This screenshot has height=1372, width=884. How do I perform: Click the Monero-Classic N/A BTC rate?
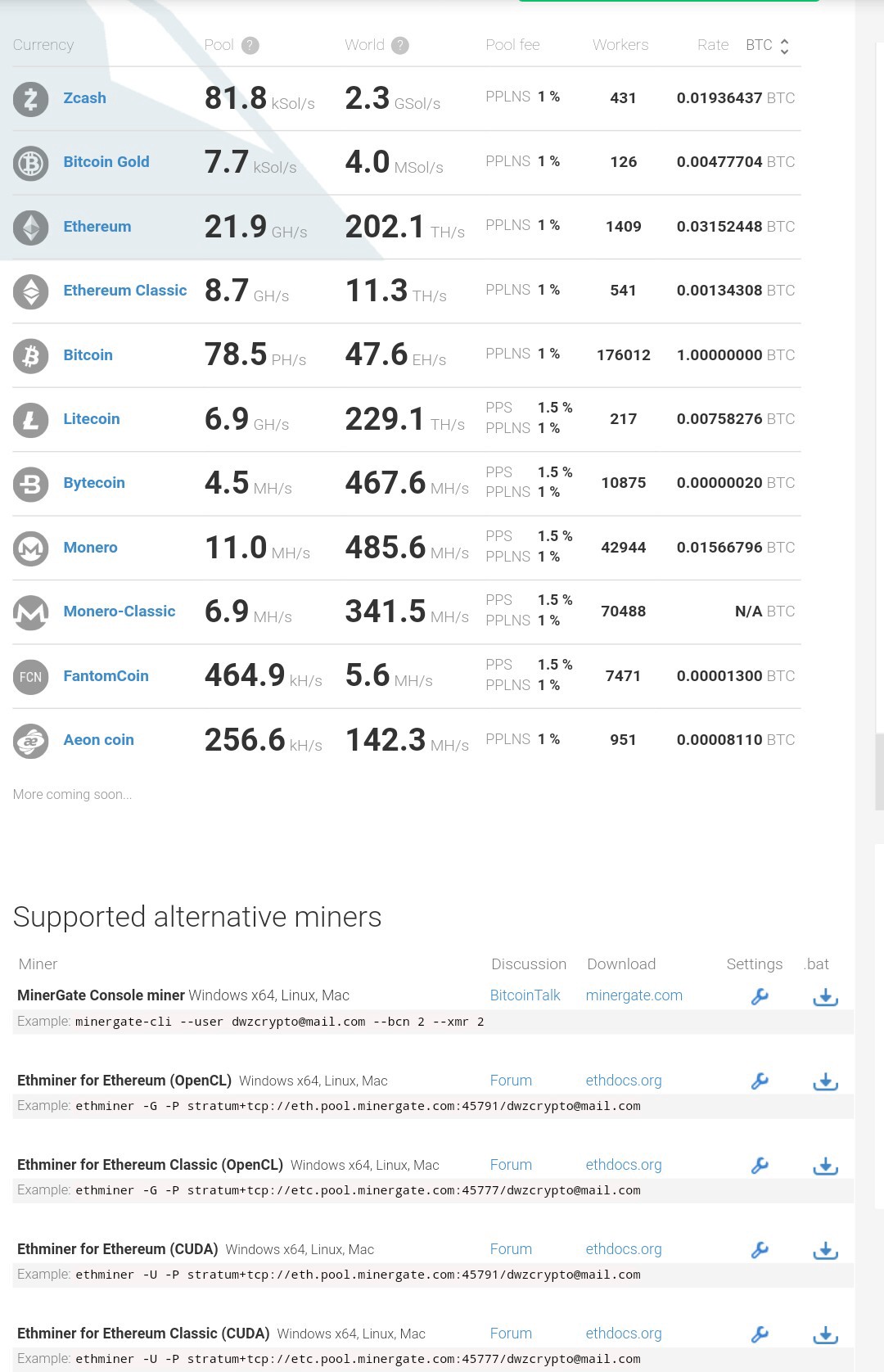coord(765,612)
